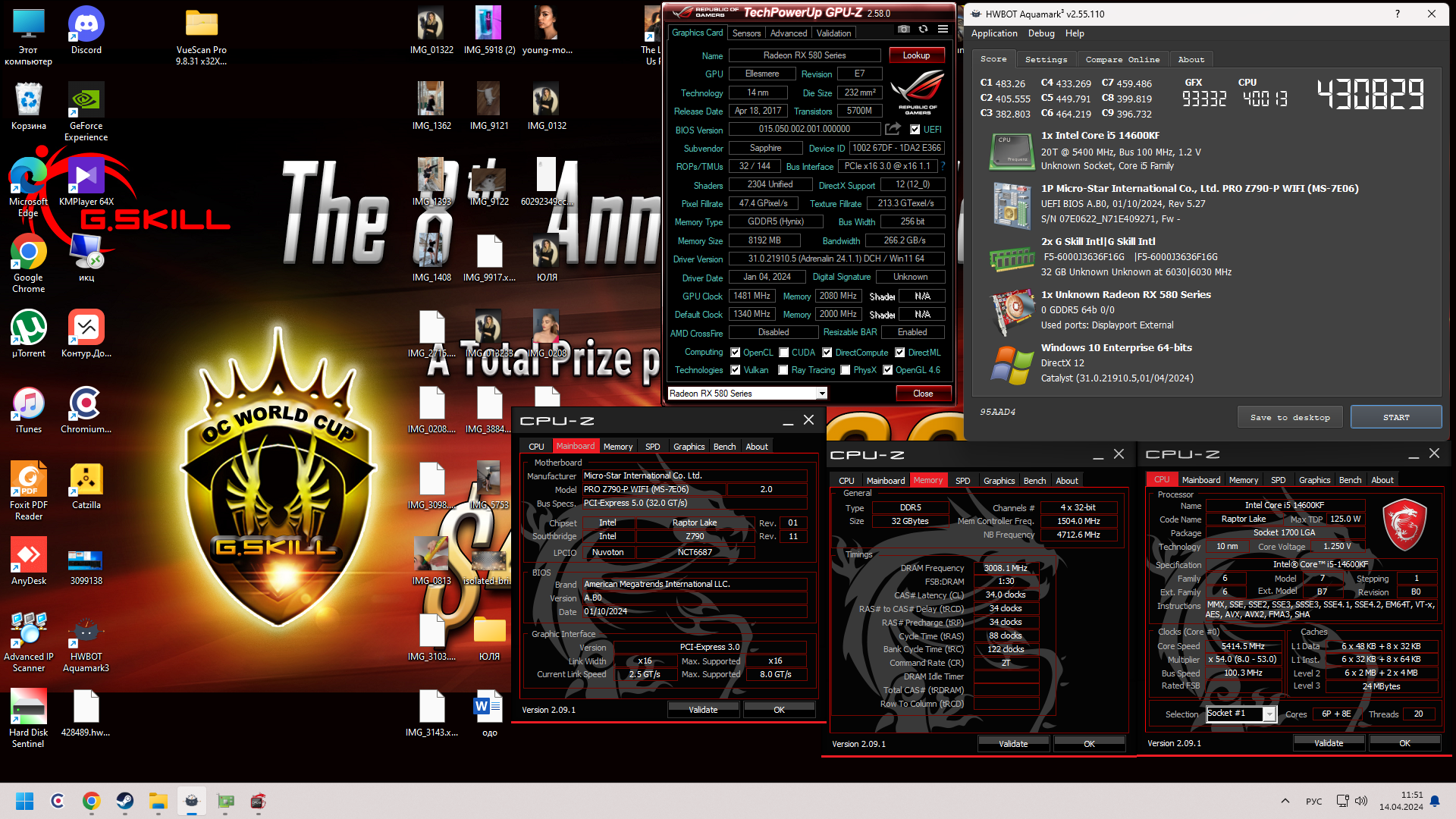Toggle the UEFI checkbox in GPU-Z
Screen dimensions: 1456x819
pos(915,130)
